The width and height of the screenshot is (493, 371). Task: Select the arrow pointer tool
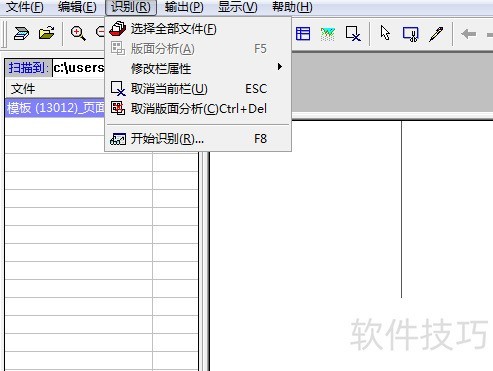pyautogui.click(x=385, y=33)
